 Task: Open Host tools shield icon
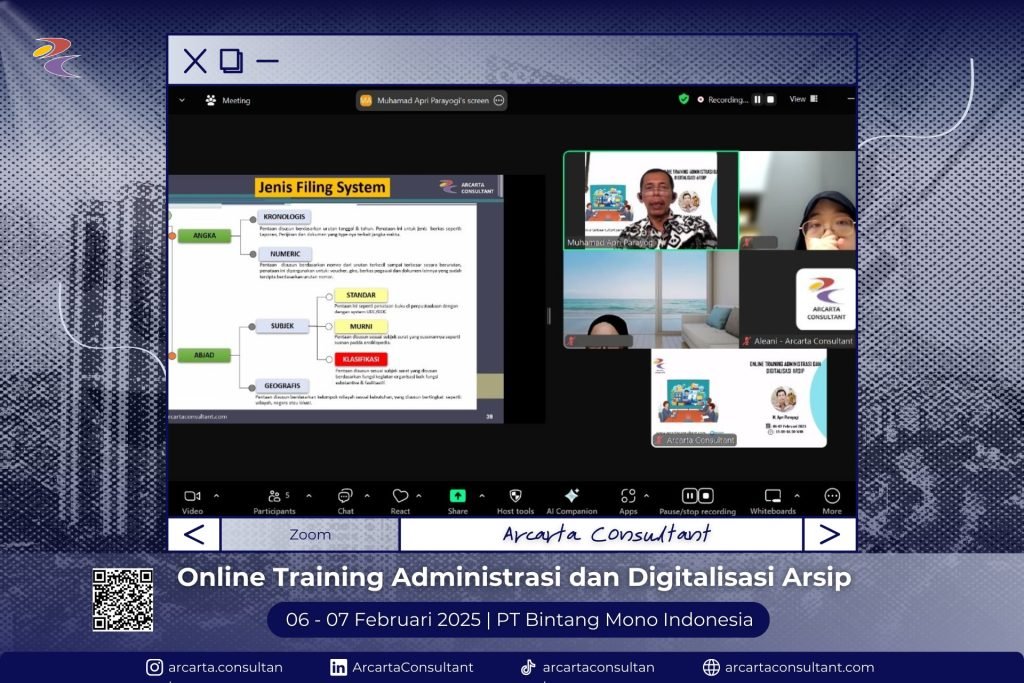coord(516,496)
